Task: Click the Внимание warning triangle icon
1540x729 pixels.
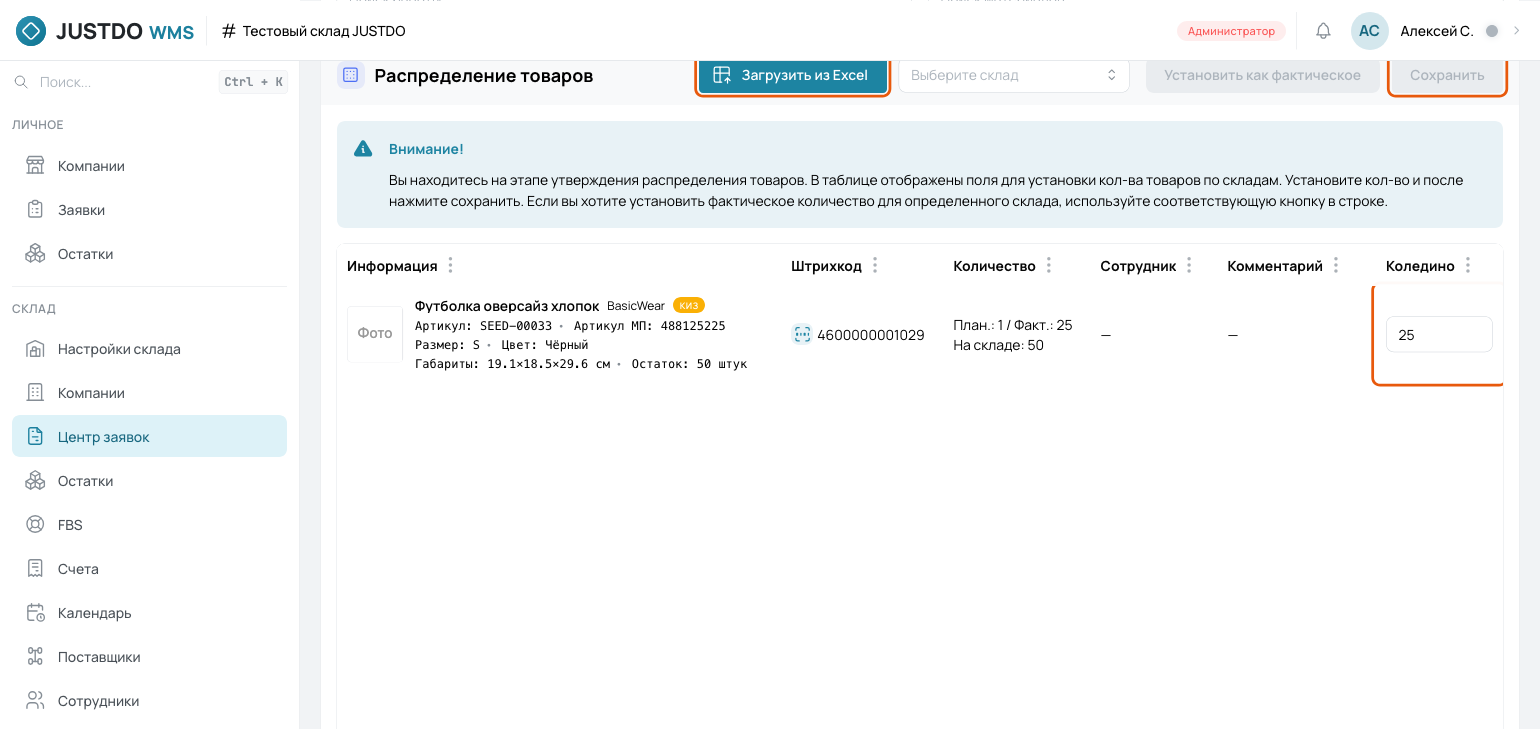Action: tap(363, 149)
